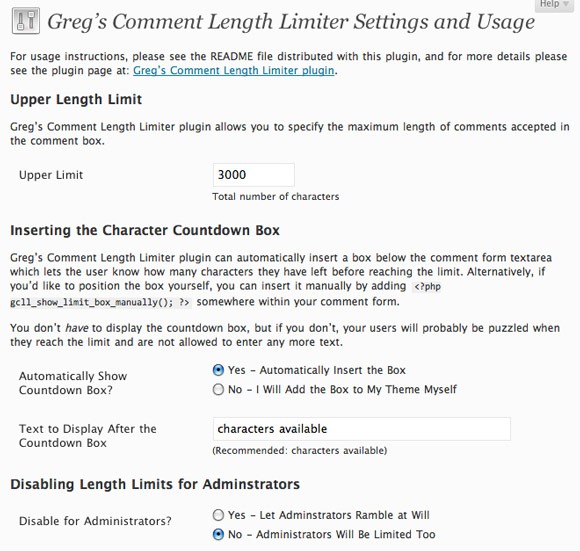Select Yes – Let Administrators Ramble at Will

pyautogui.click(x=218, y=515)
